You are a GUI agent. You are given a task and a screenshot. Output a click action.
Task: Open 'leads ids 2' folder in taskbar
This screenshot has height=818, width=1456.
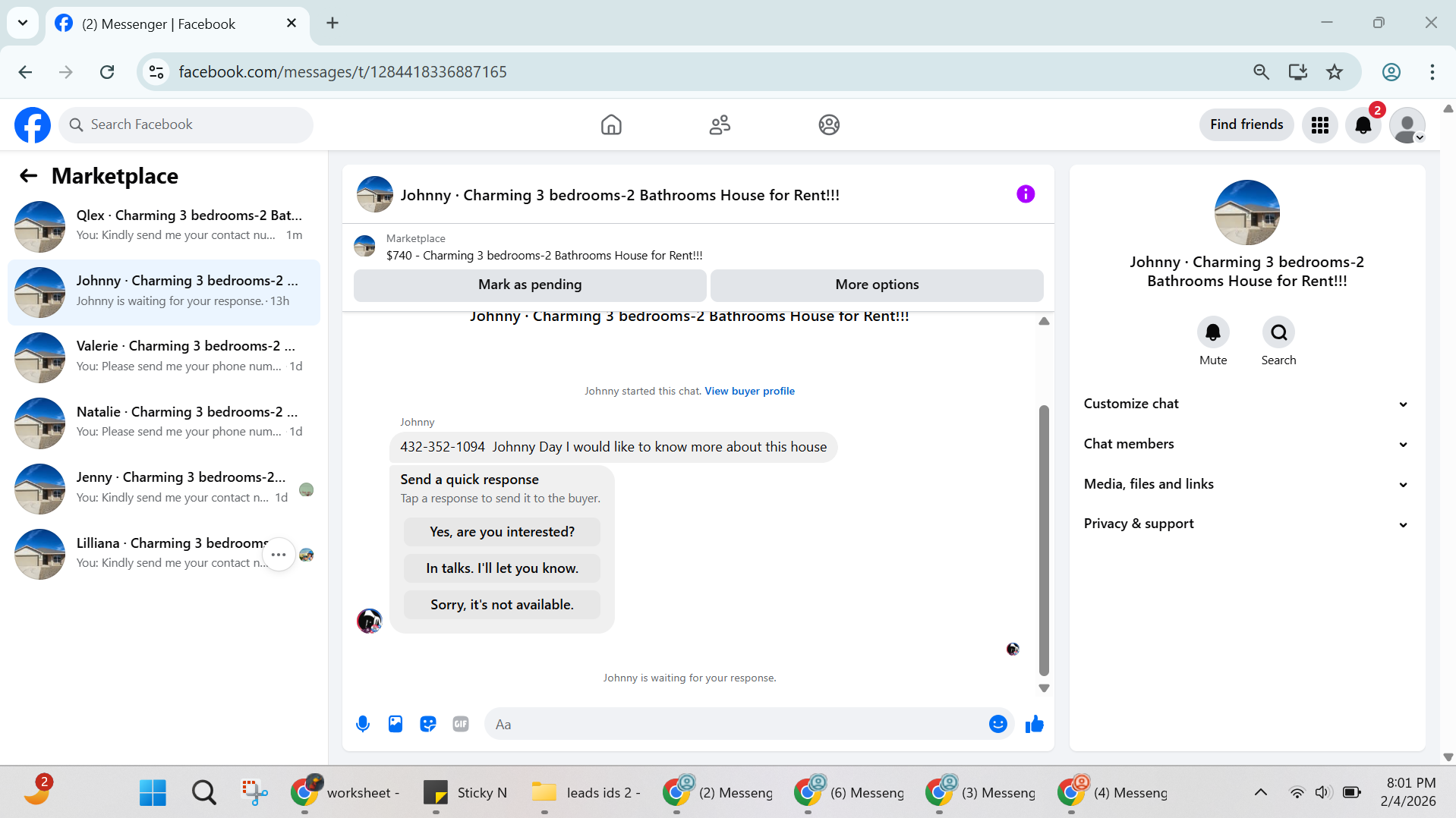tap(585, 792)
